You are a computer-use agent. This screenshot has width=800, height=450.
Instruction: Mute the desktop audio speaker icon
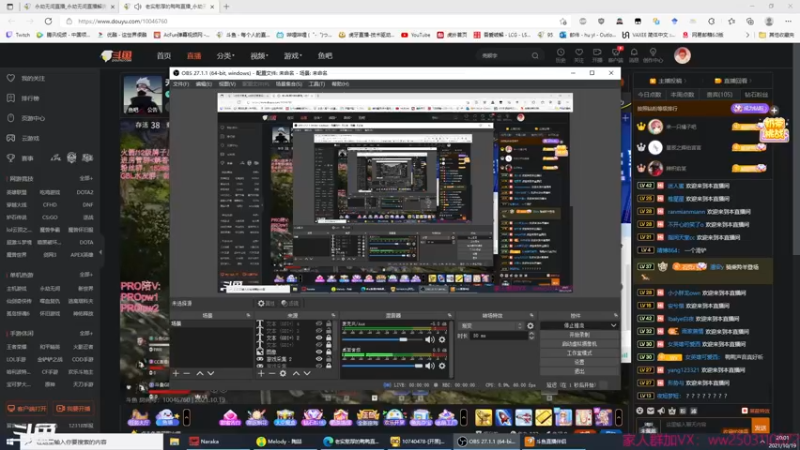click(x=430, y=365)
